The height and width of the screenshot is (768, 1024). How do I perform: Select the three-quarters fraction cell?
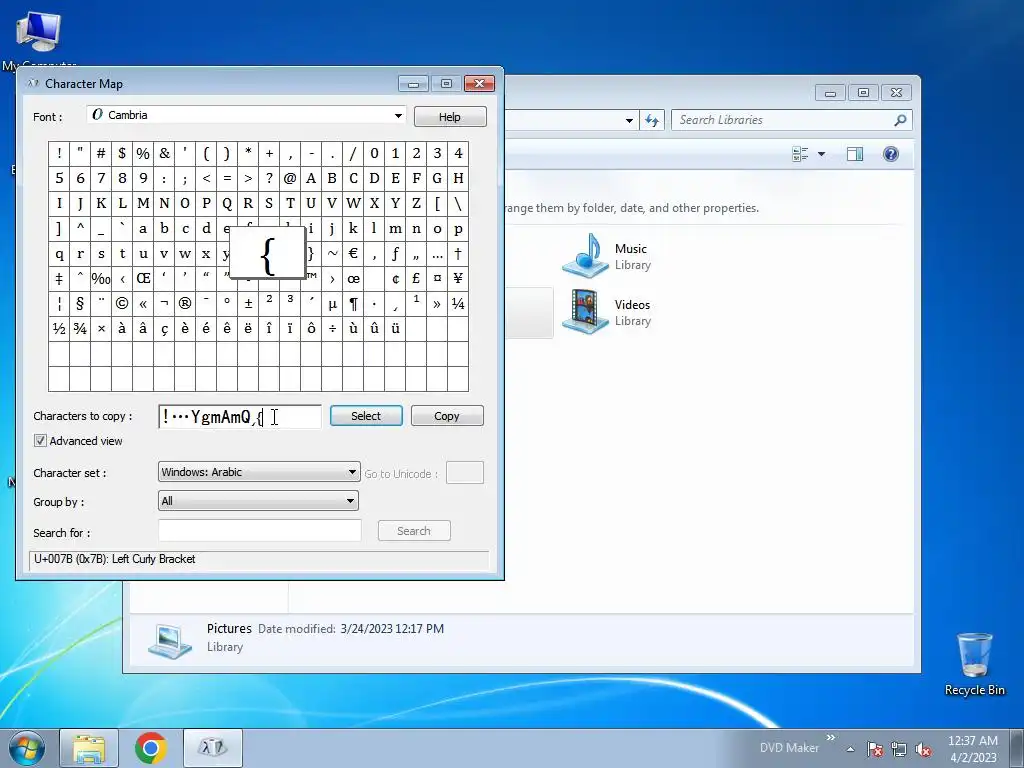80,328
